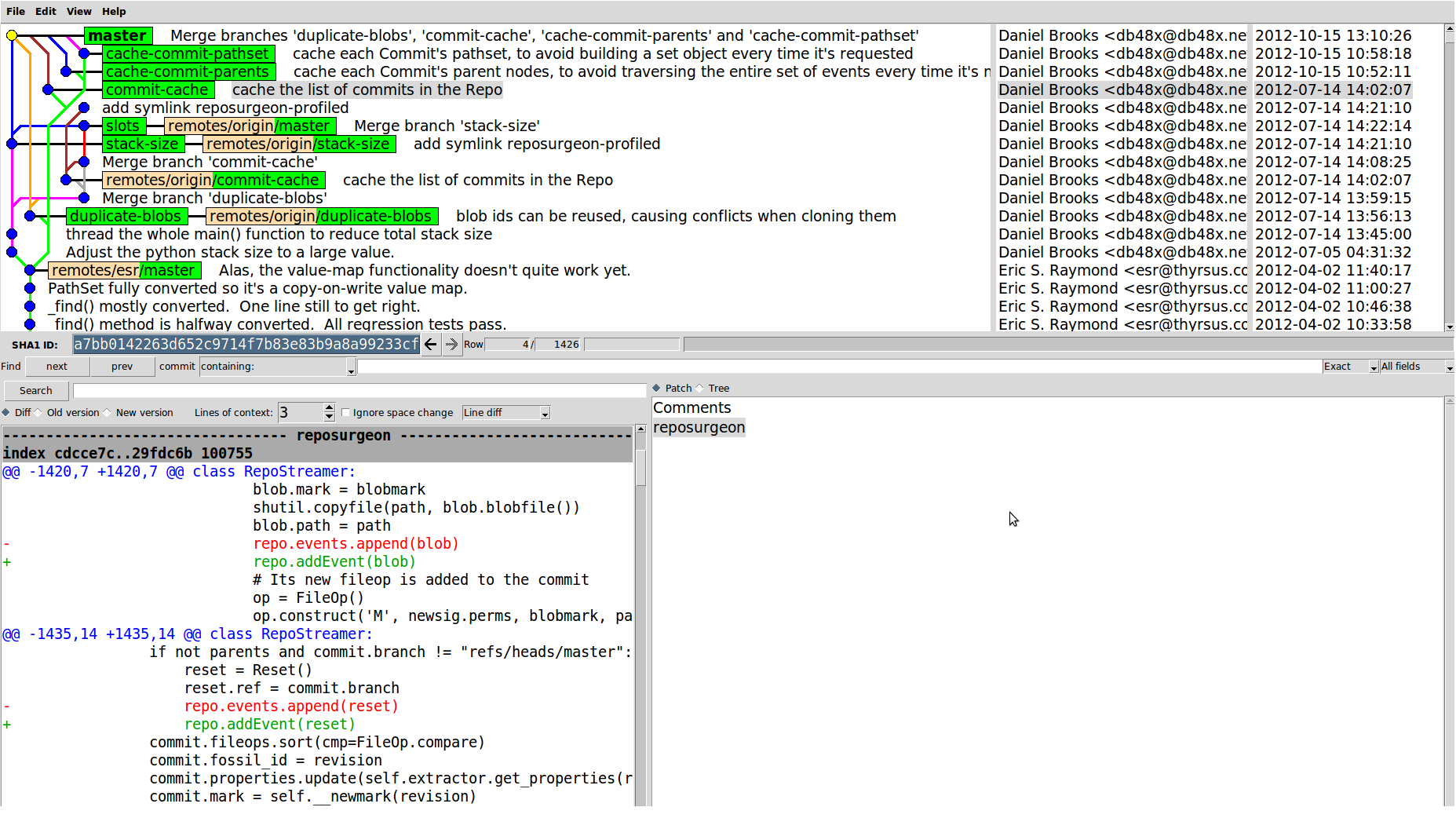This screenshot has height=829, width=1456.
Task: Click the yellow HEAD node beside master
Action: click(12, 35)
